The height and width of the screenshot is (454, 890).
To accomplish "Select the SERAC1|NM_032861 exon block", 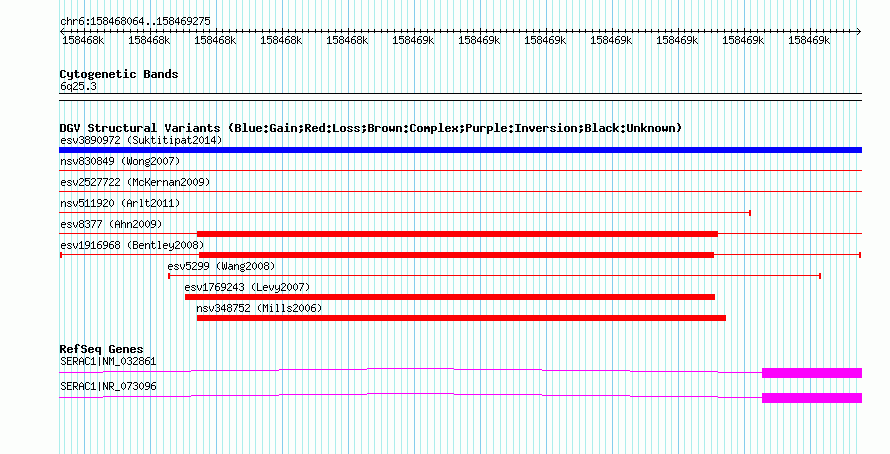I will (x=812, y=373).
